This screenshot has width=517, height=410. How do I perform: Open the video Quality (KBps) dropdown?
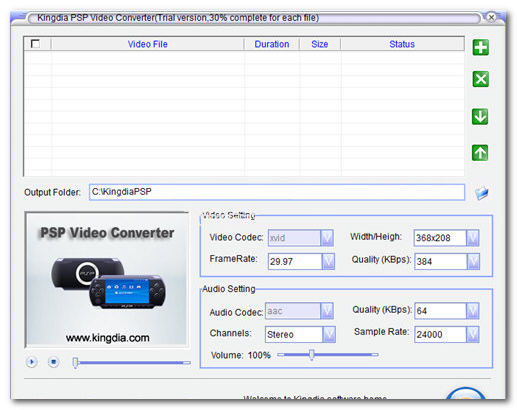pyautogui.click(x=473, y=261)
